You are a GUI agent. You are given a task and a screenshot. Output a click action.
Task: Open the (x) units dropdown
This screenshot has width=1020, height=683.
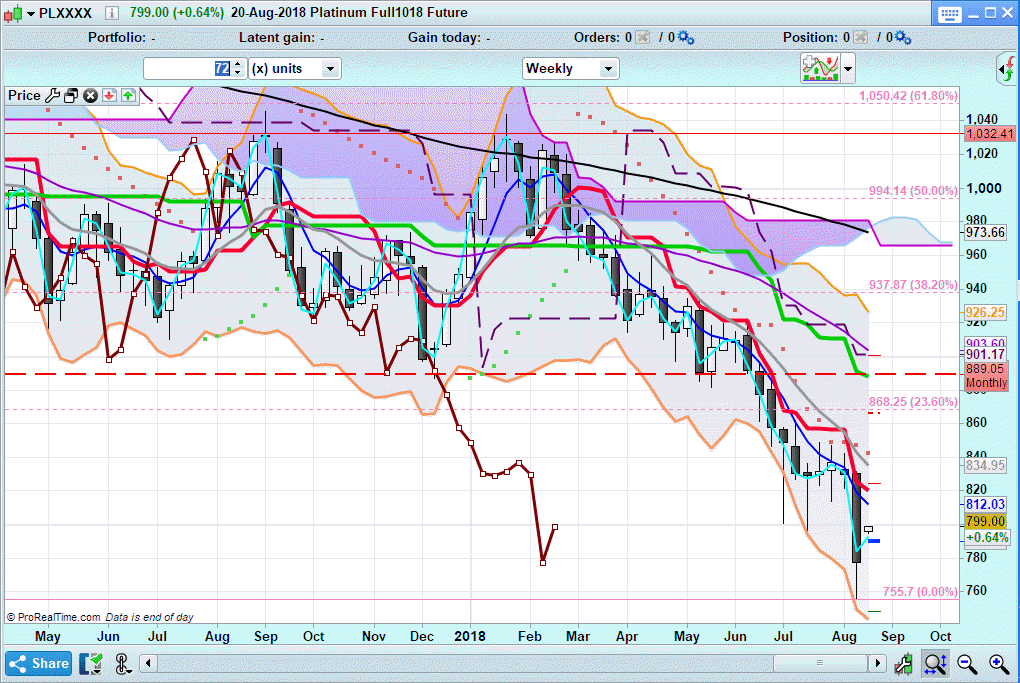point(295,68)
